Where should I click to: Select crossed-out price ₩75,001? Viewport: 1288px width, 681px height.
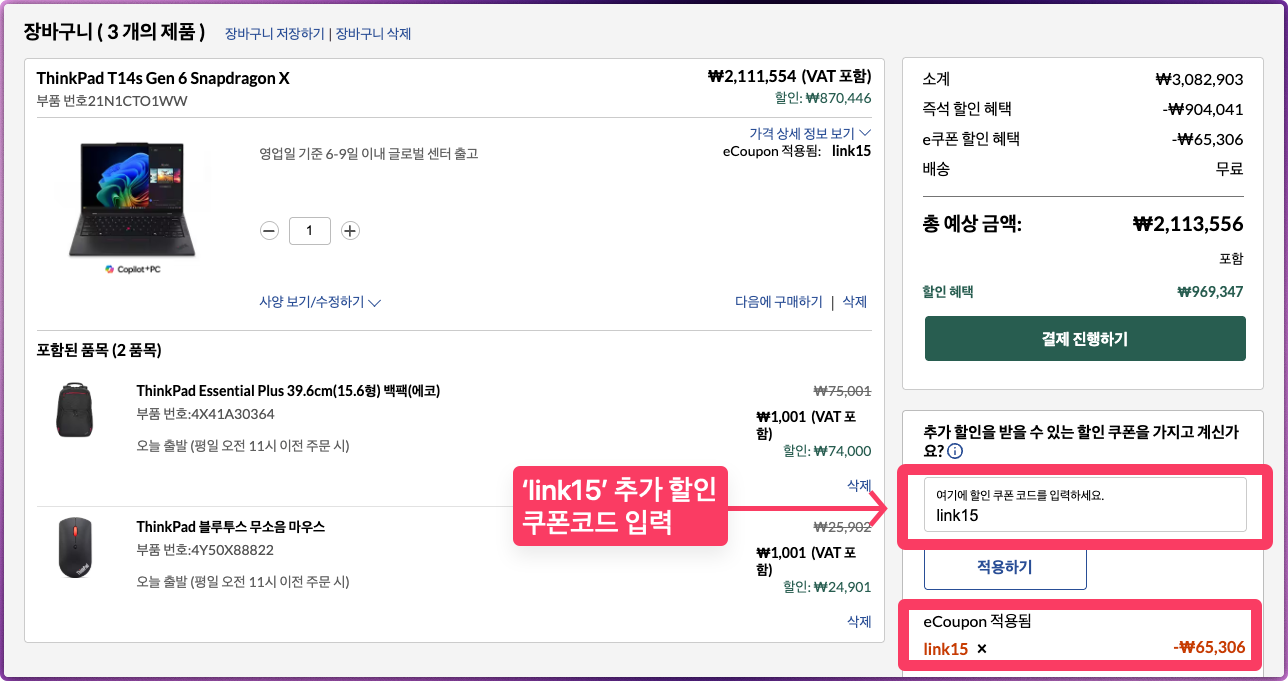coord(842,391)
